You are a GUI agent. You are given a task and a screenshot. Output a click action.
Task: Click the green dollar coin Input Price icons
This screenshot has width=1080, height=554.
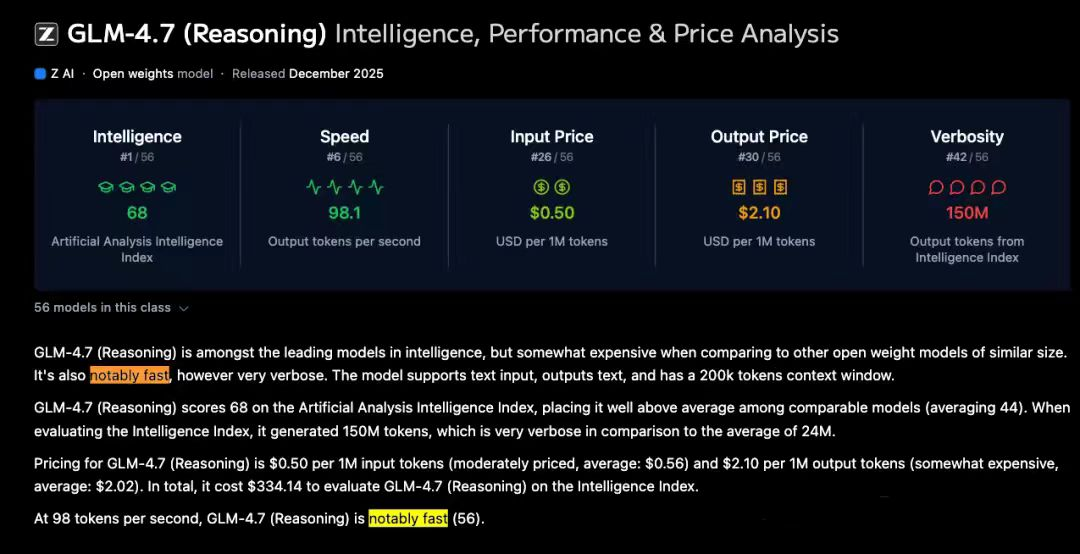(x=552, y=187)
